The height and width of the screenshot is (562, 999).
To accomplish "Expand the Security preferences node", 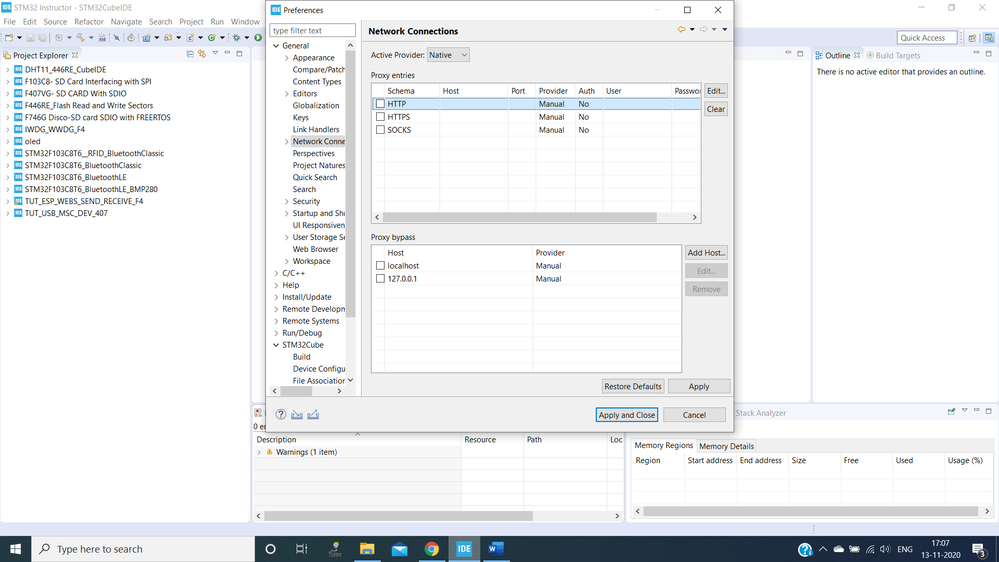I will [x=286, y=201].
